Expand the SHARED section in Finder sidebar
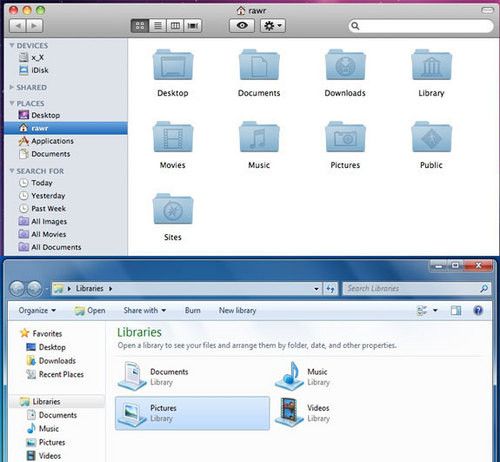 point(12,87)
